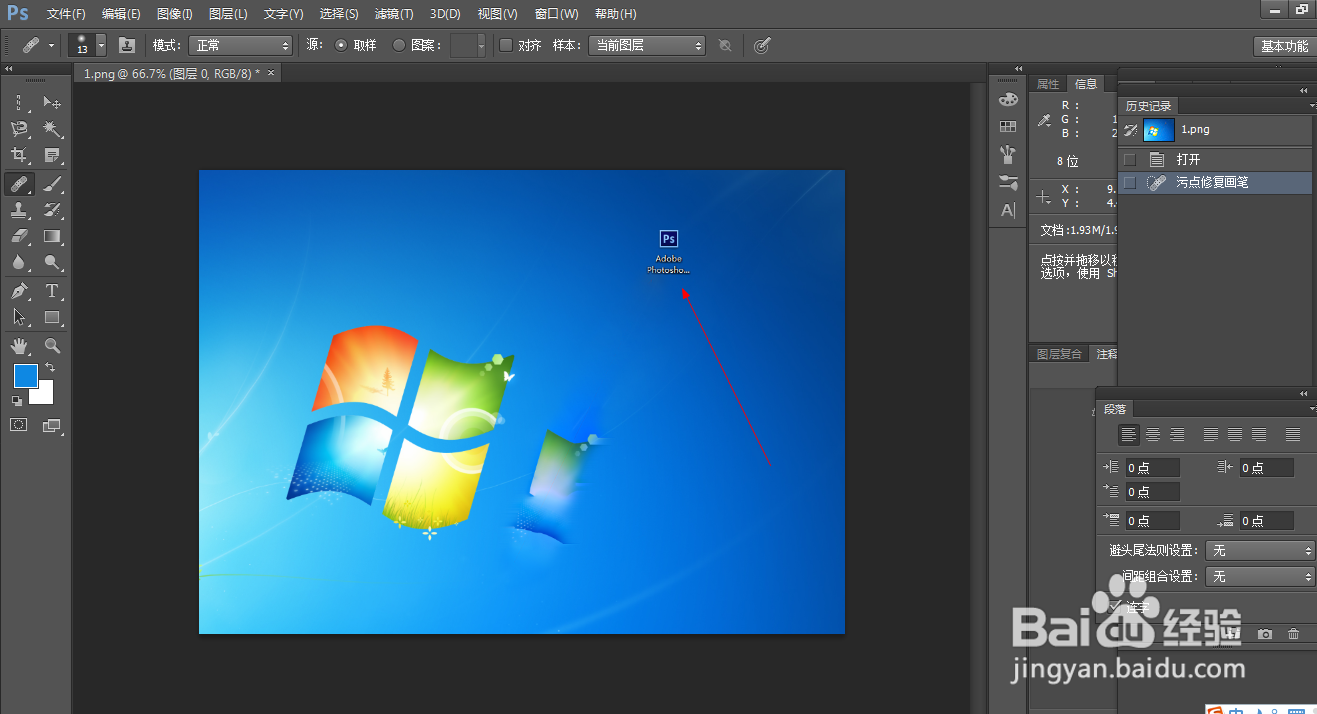Open the Character panel icon in dock
Image resolution: width=1317 pixels, height=714 pixels.
1008,210
